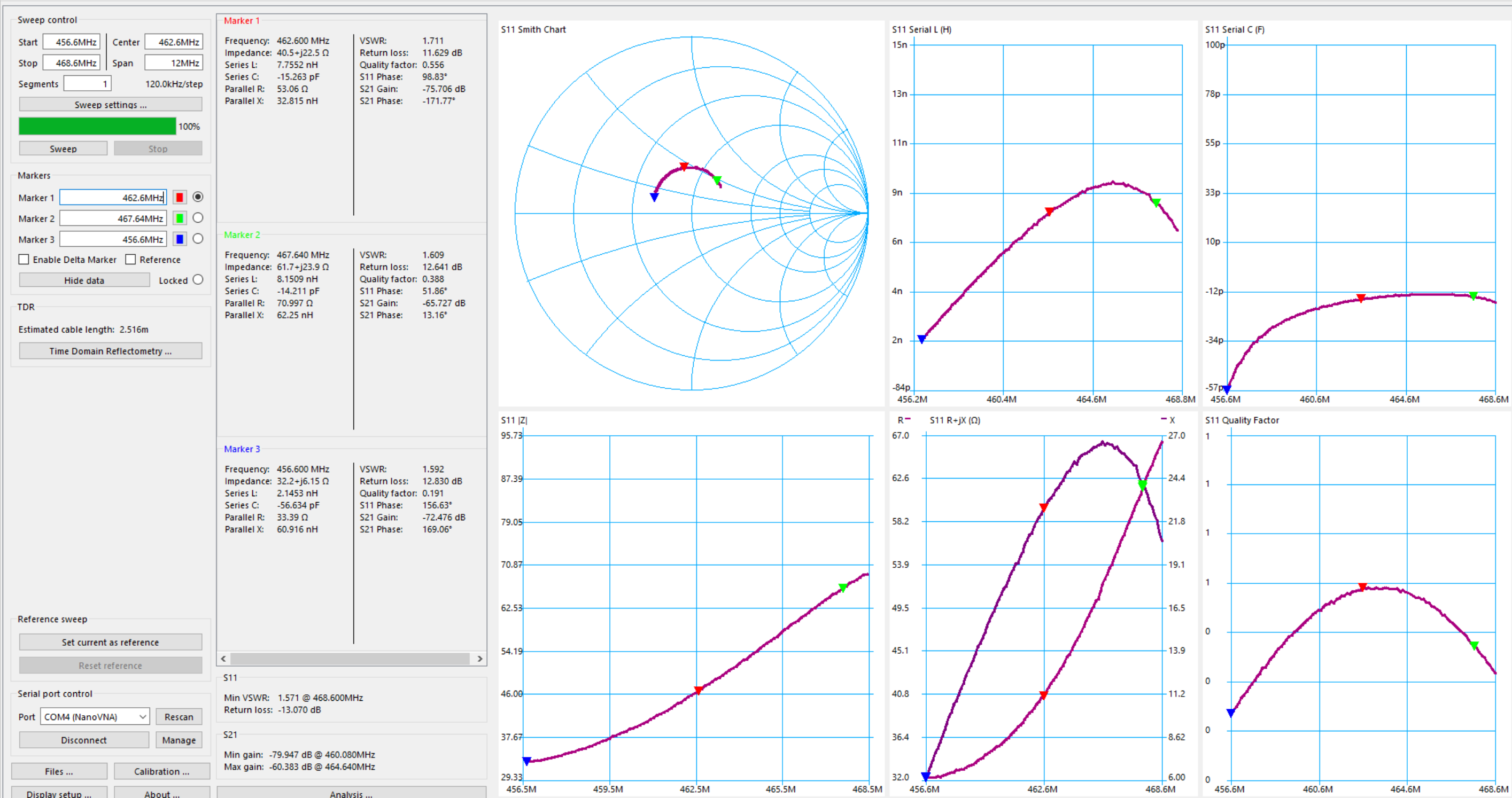Click the S11 Smith Chart title
Image resolution: width=1512 pixels, height=798 pixels.
(x=533, y=29)
